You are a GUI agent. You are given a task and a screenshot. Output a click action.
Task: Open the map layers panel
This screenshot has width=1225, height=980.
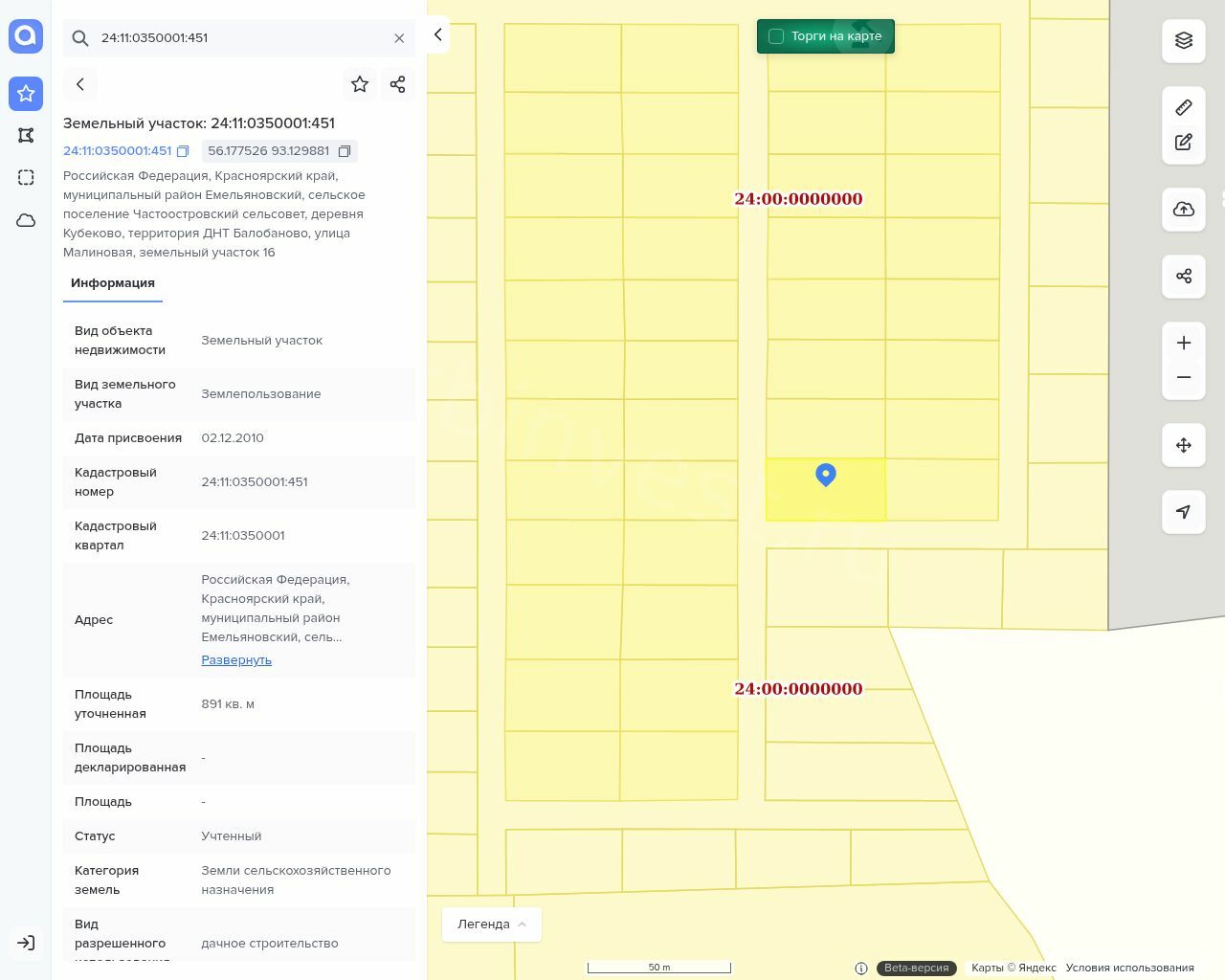coord(1184,40)
